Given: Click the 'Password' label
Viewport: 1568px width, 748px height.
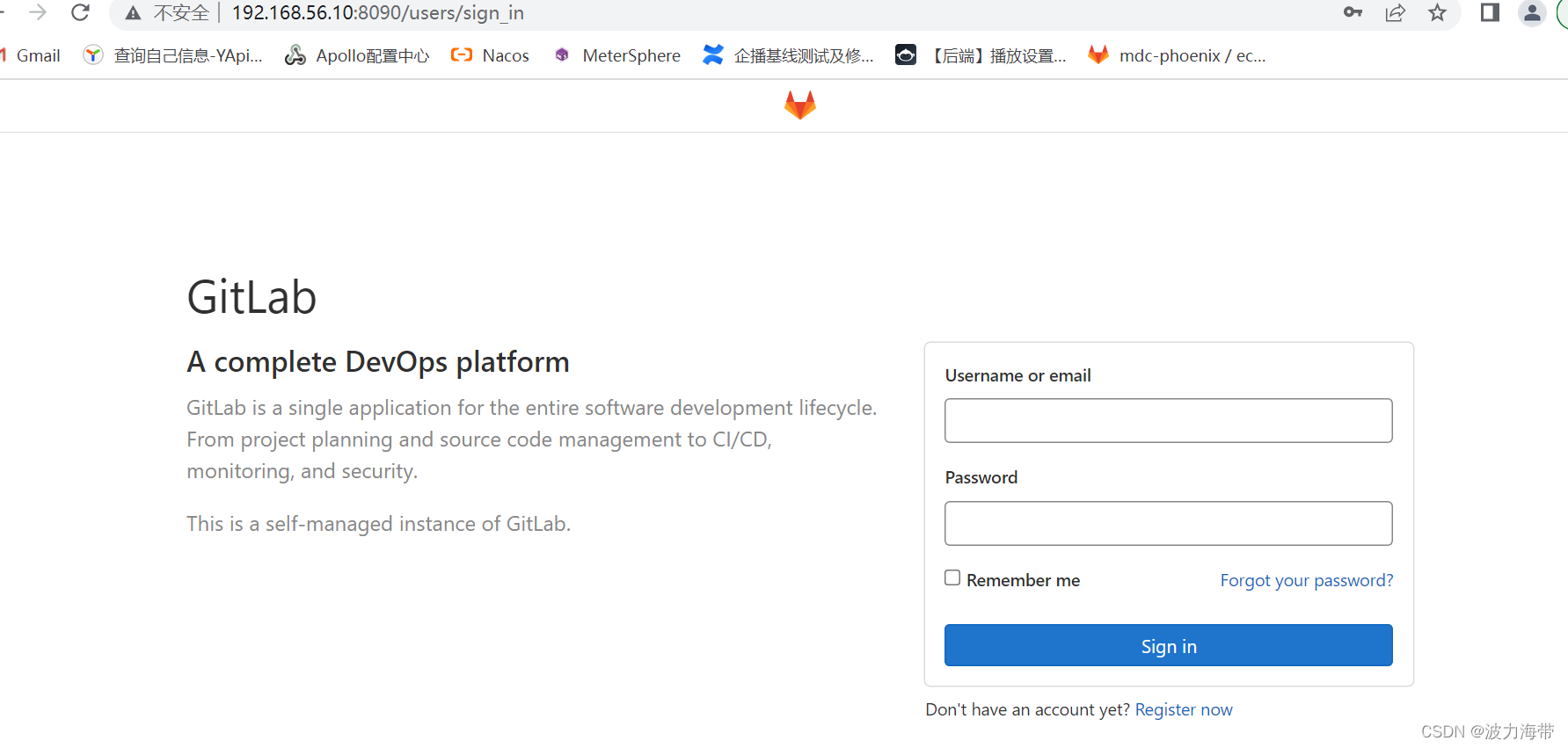Looking at the screenshot, I should 981,477.
